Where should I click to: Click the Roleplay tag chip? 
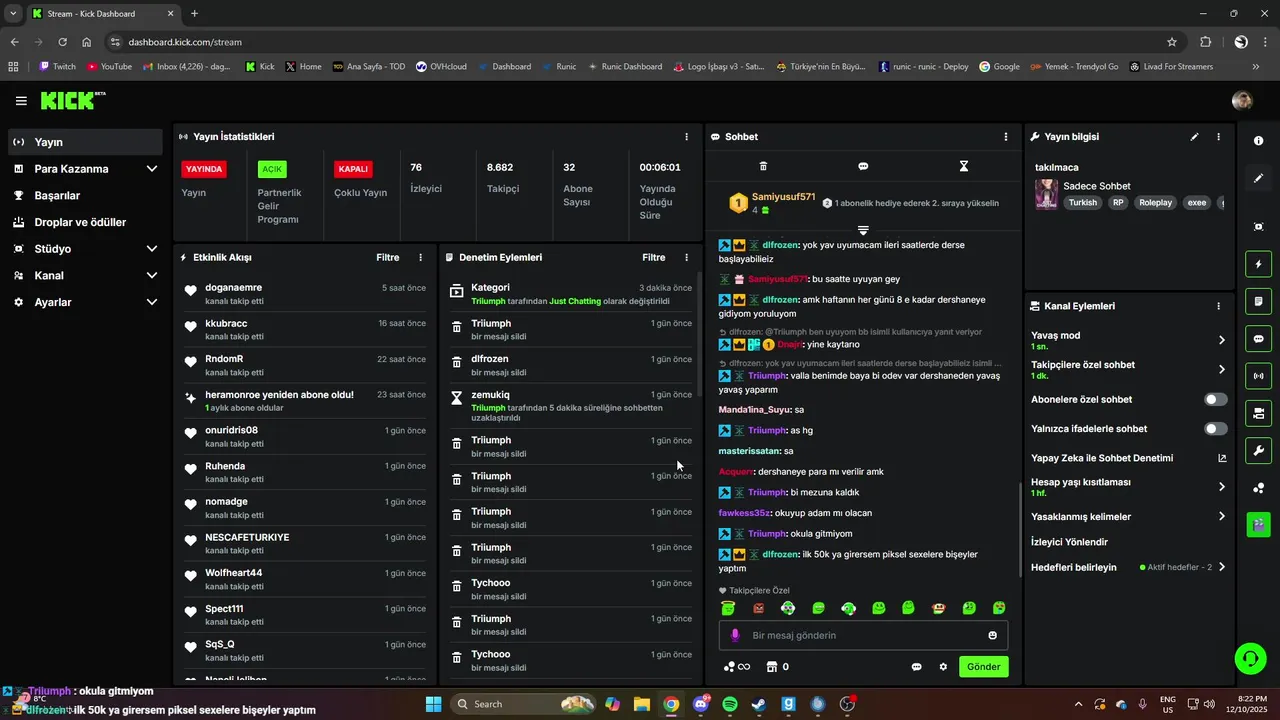point(1155,202)
